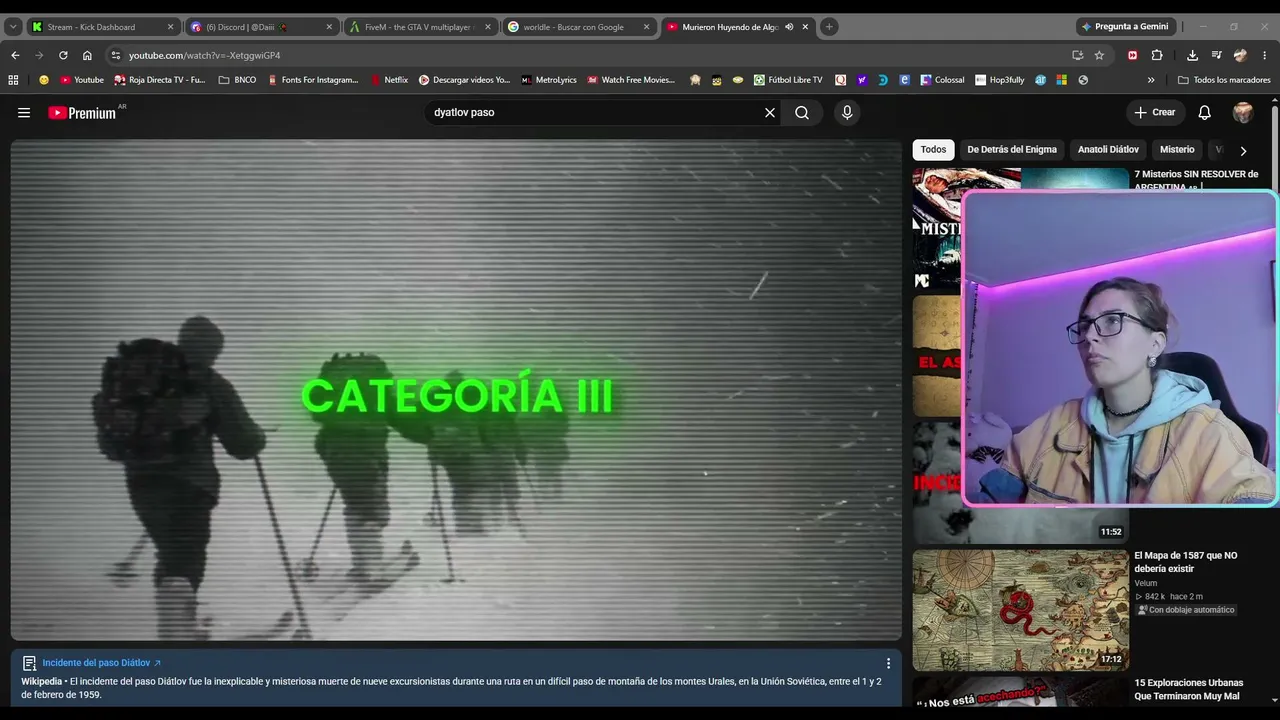
Task: Open Watch Free Movies bookmark
Action: coord(631,80)
